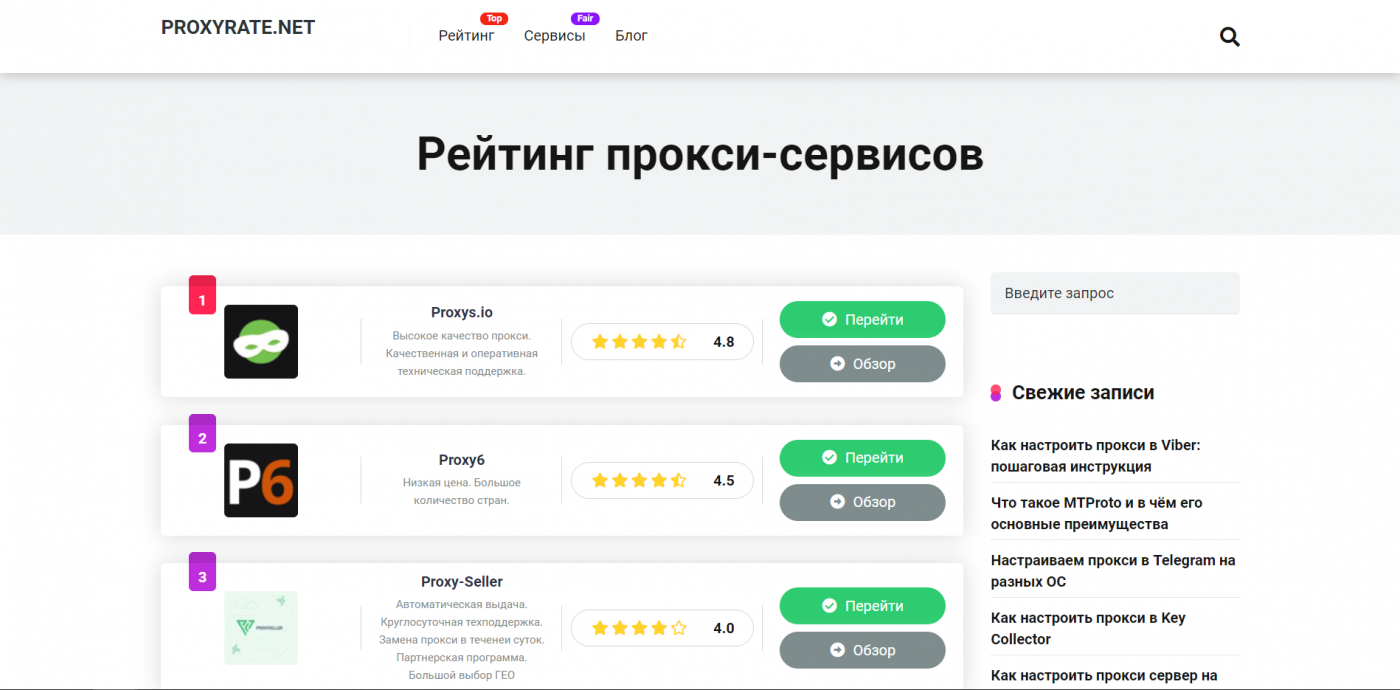The width and height of the screenshot is (1400, 690).
Task: Click Перейти button for Proxys.io
Action: [x=862, y=319]
